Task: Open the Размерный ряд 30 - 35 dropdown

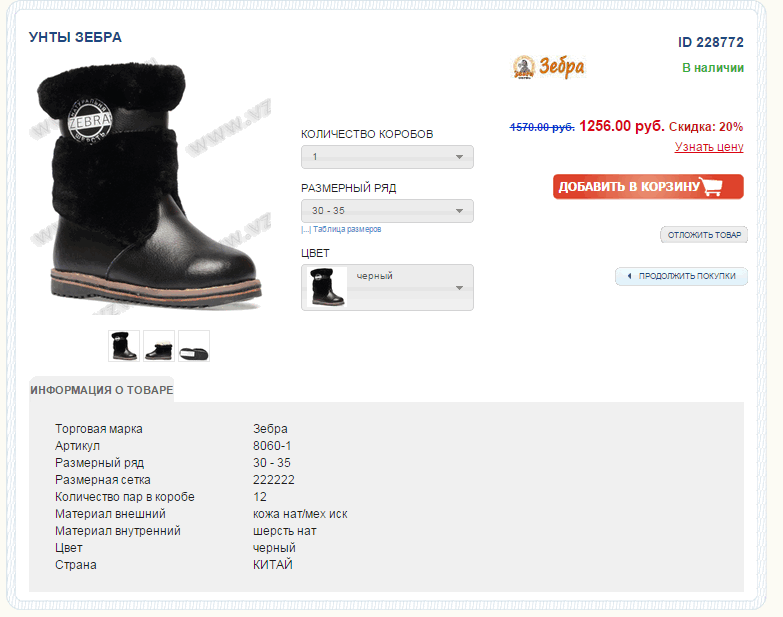Action: [387, 211]
